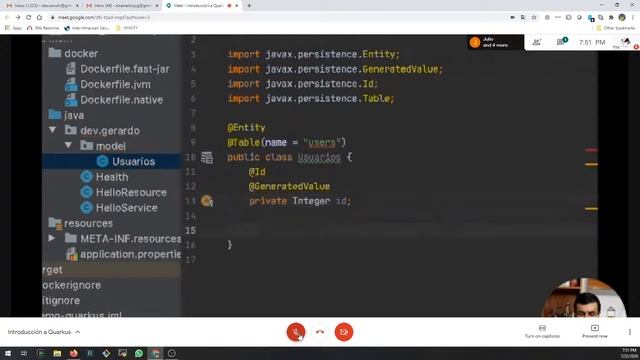The width and height of the screenshot is (640, 360).
Task: Show the participants list
Action: 537,42
